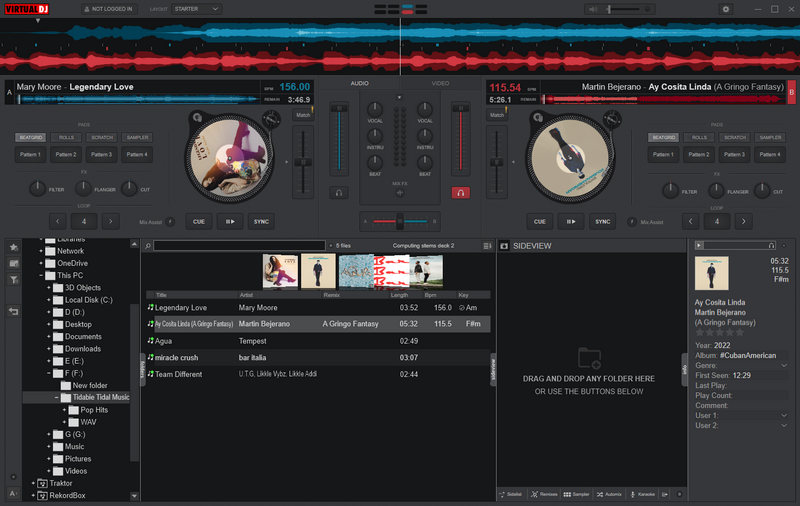
Task: Click Pattern 1 pad on left deck
Action: point(31,155)
